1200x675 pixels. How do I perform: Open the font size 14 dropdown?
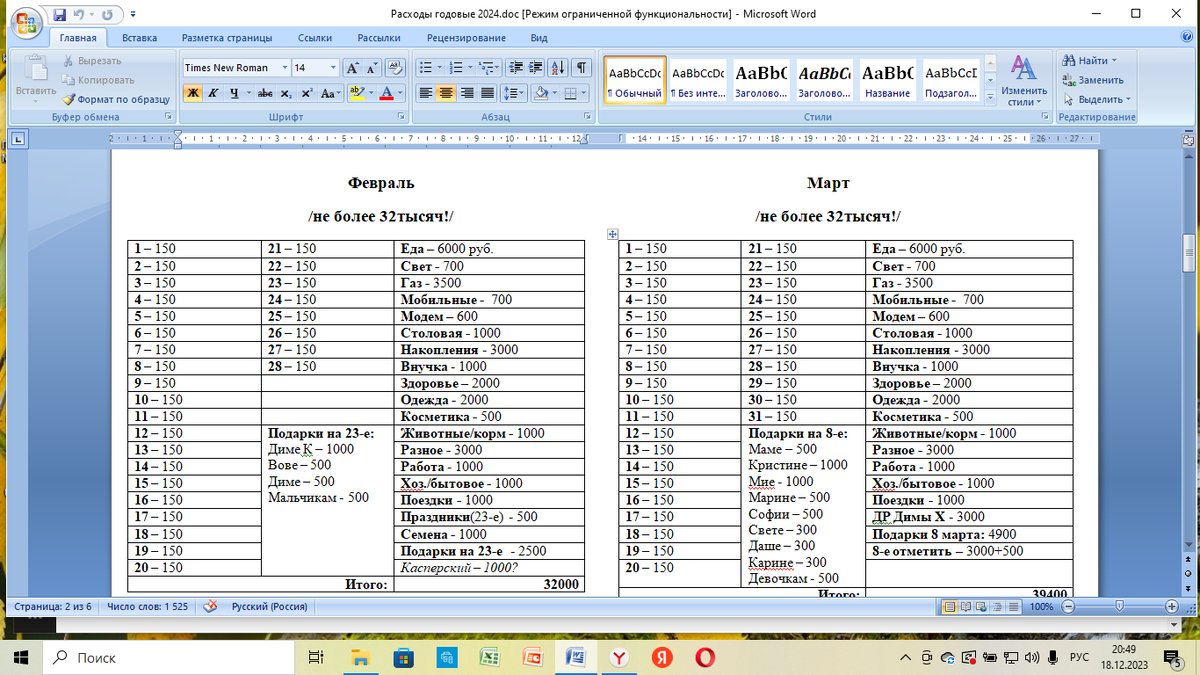click(x=333, y=68)
